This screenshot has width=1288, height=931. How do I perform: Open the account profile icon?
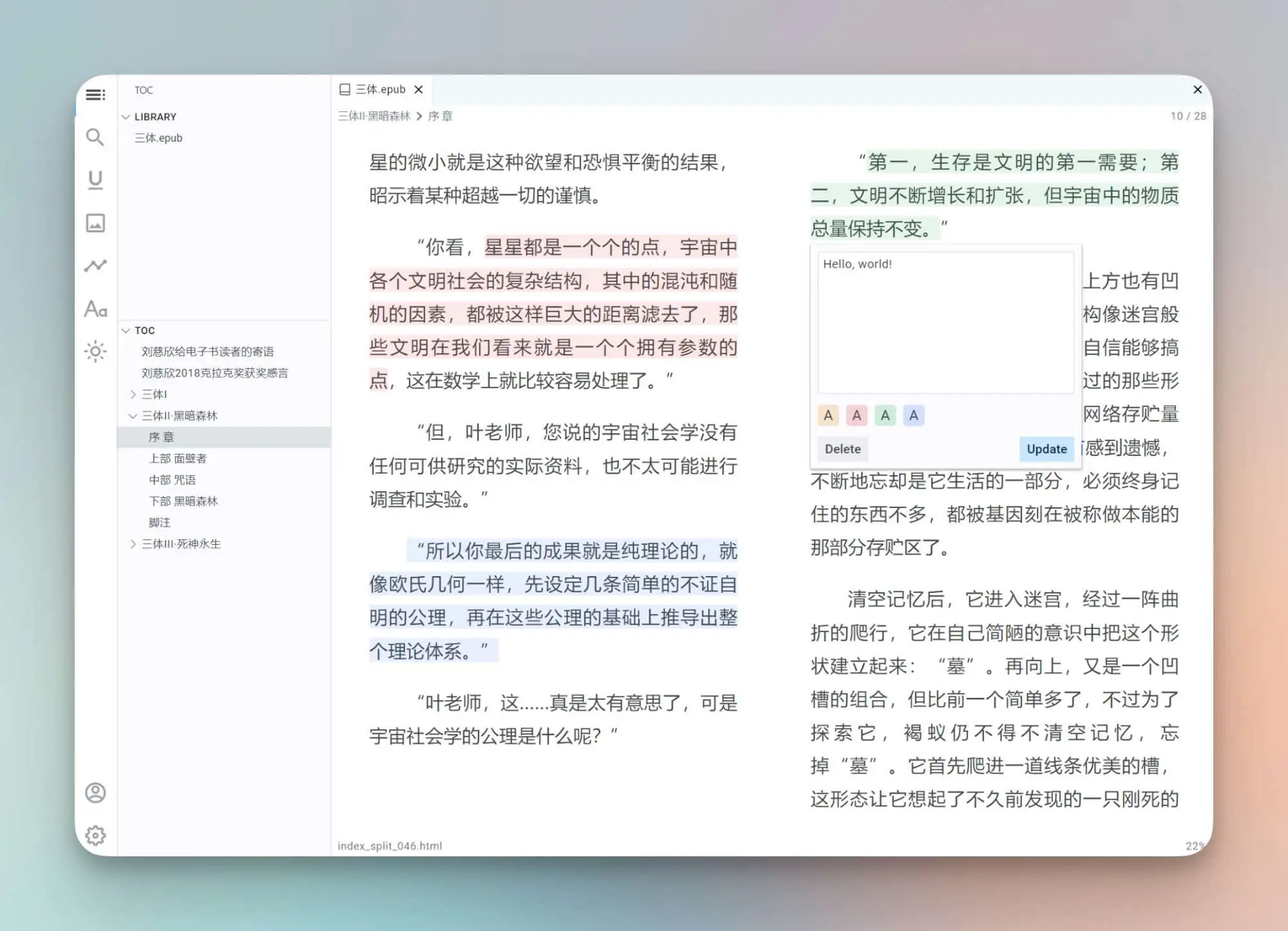pyautogui.click(x=95, y=794)
